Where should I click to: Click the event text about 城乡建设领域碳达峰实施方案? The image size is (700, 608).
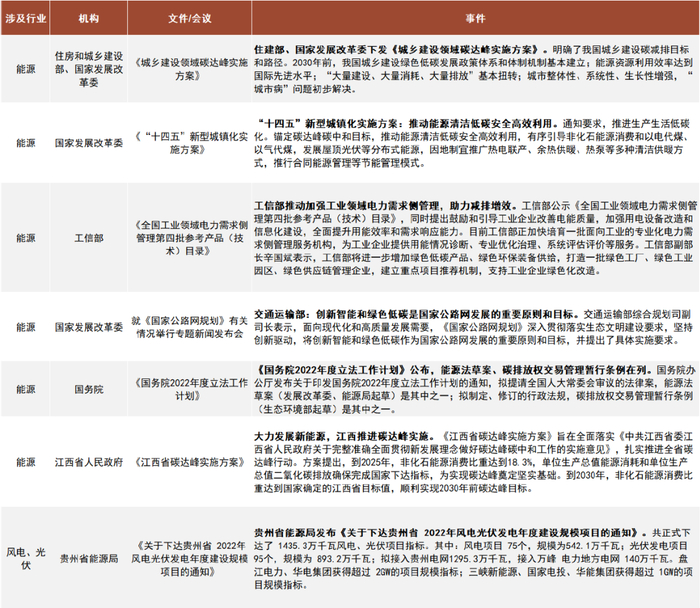click(473, 69)
